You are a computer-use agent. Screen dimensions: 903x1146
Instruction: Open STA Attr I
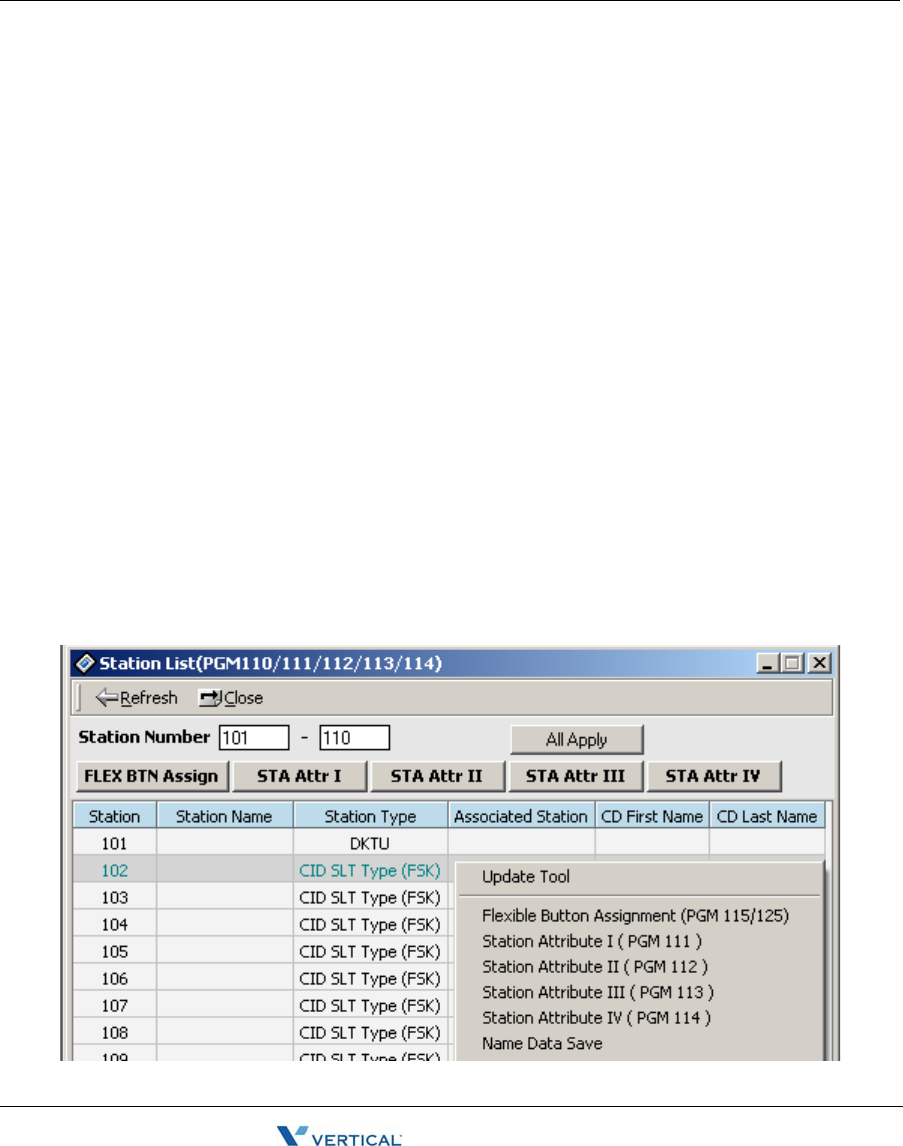[300, 776]
